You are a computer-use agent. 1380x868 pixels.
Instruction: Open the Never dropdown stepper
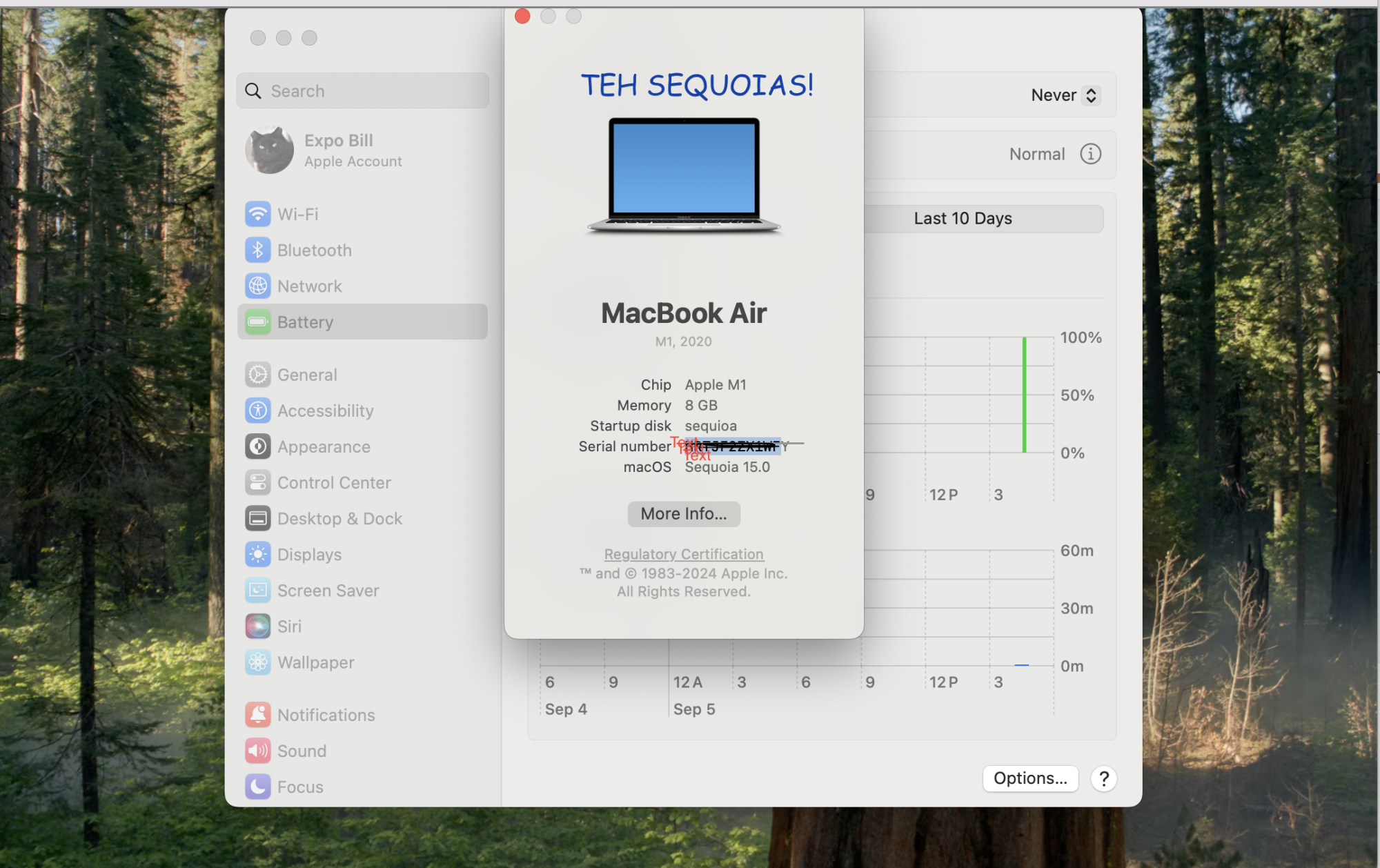pyautogui.click(x=1090, y=95)
